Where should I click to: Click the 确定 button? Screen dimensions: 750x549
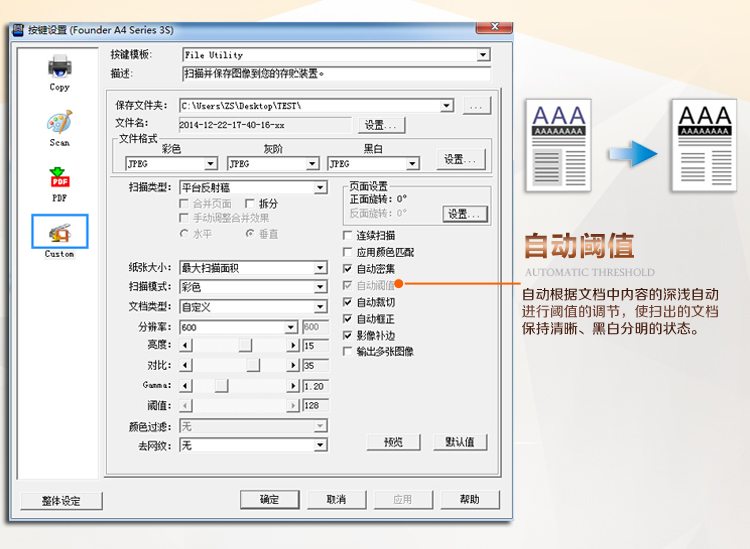pos(269,499)
